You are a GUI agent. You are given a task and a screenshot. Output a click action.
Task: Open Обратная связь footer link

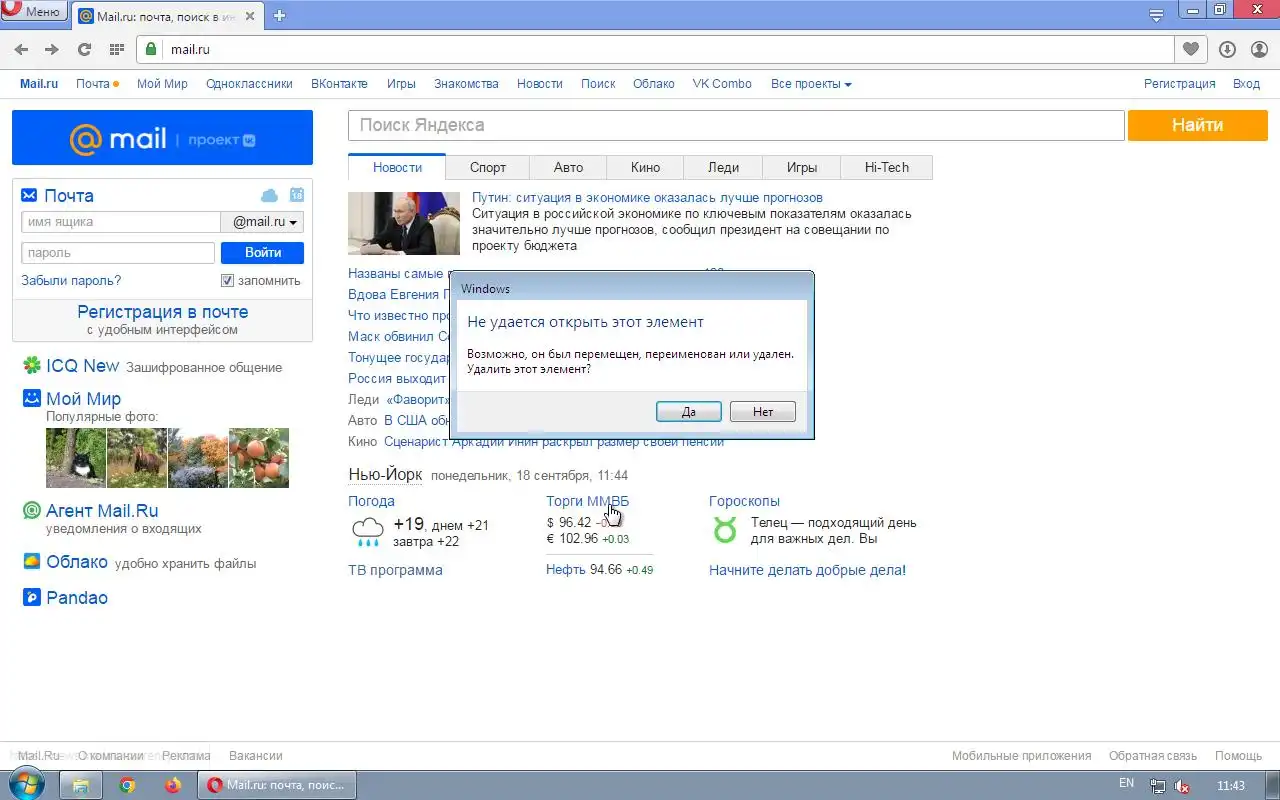coord(1153,756)
